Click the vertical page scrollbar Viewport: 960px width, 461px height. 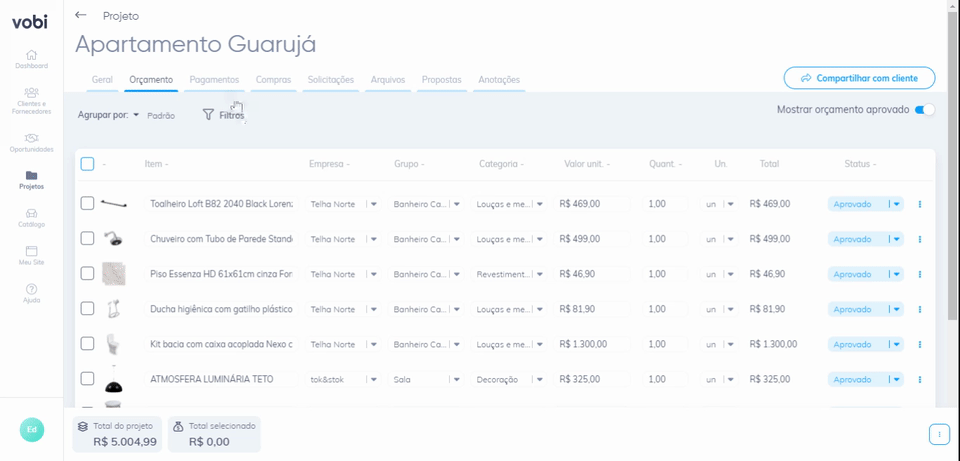(x=954, y=165)
